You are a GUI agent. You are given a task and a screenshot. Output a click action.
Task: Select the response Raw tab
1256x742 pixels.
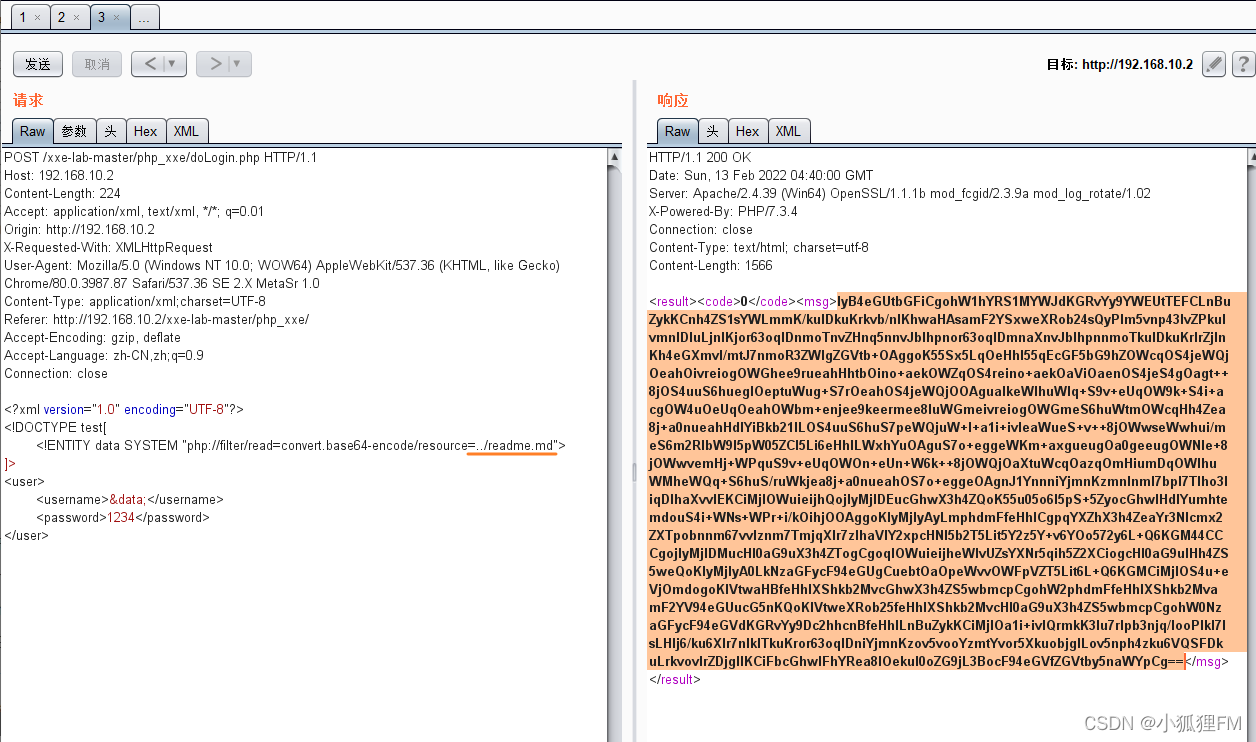point(678,131)
